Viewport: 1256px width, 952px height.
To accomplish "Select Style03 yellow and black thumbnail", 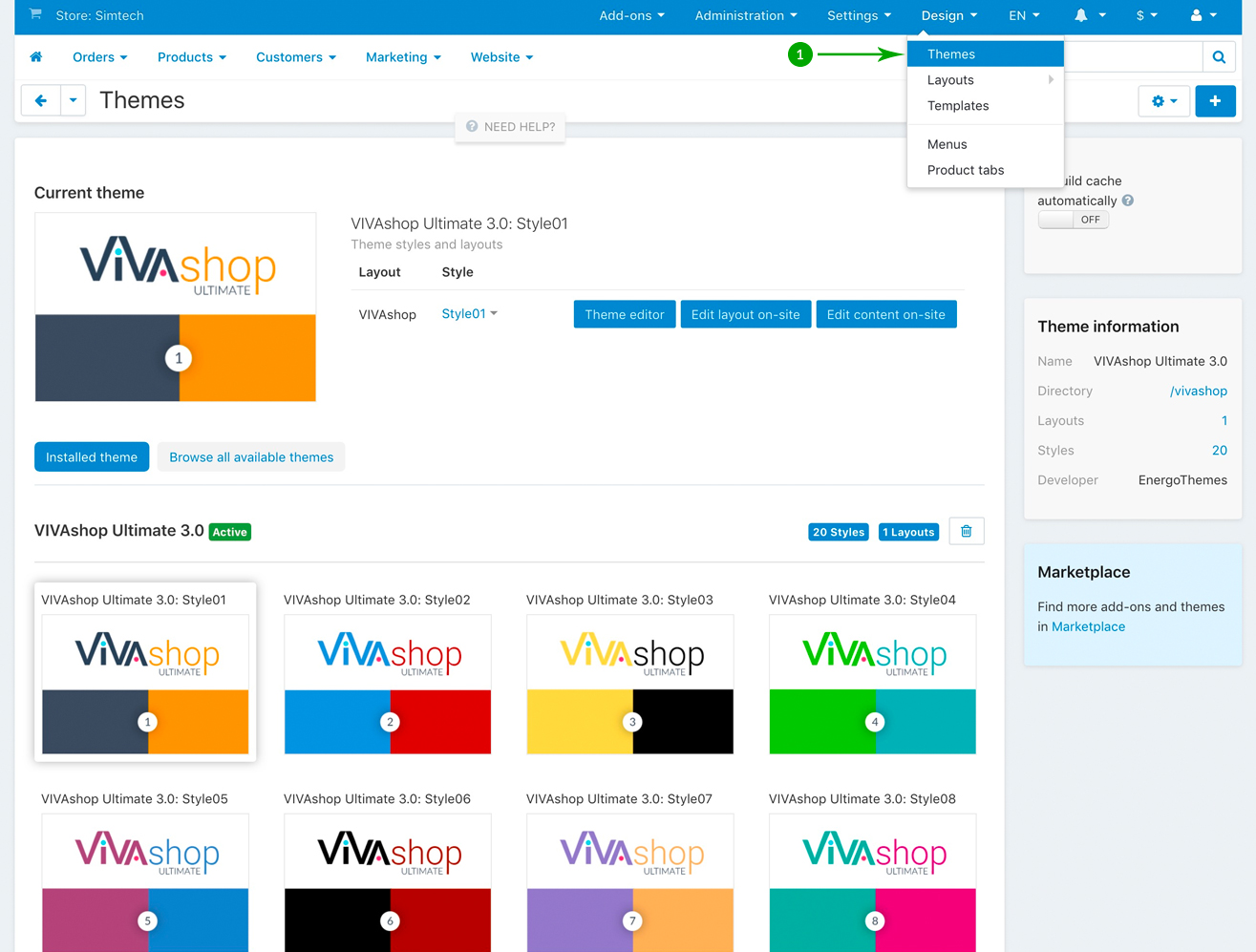I will 630,685.
